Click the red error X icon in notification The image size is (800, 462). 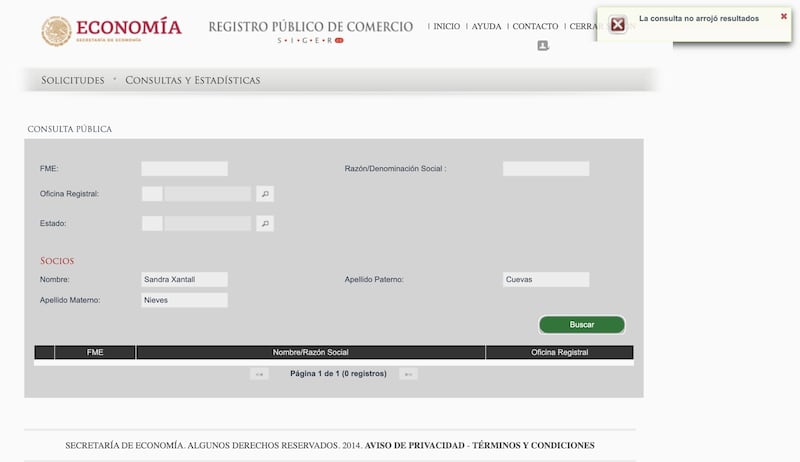coord(617,24)
